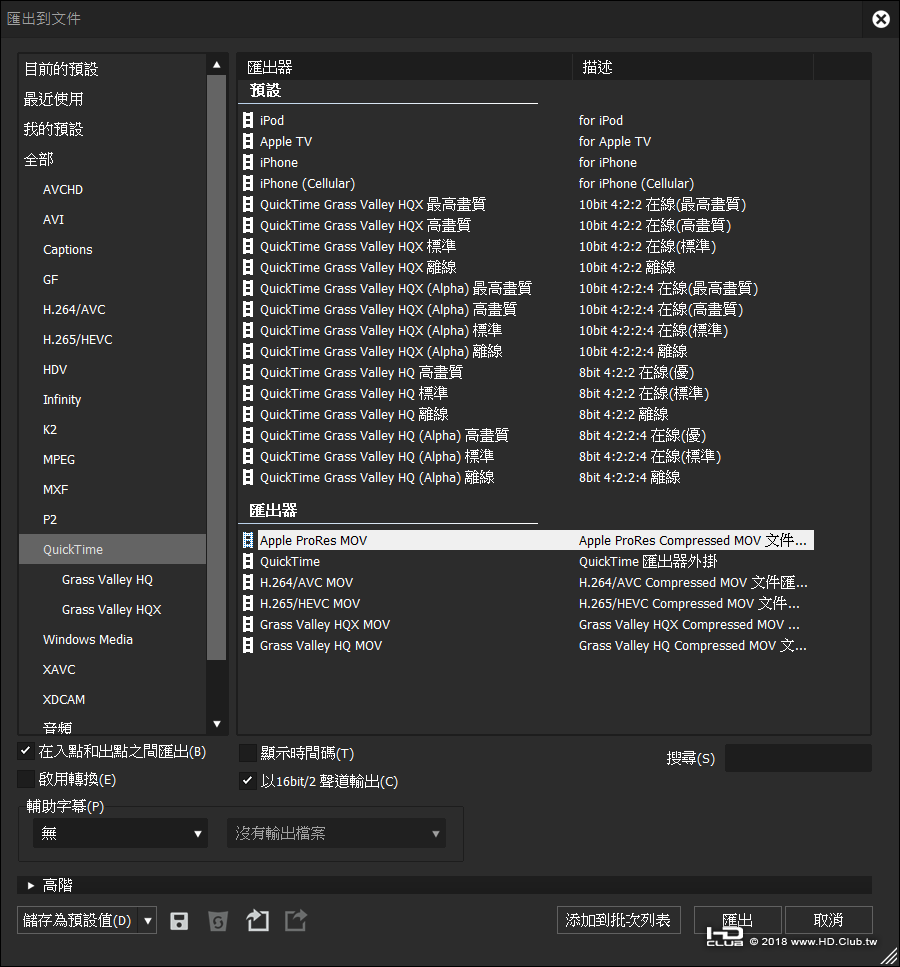
Task: Click the film icon next to H.265/HEVC MOV
Action: [x=248, y=603]
